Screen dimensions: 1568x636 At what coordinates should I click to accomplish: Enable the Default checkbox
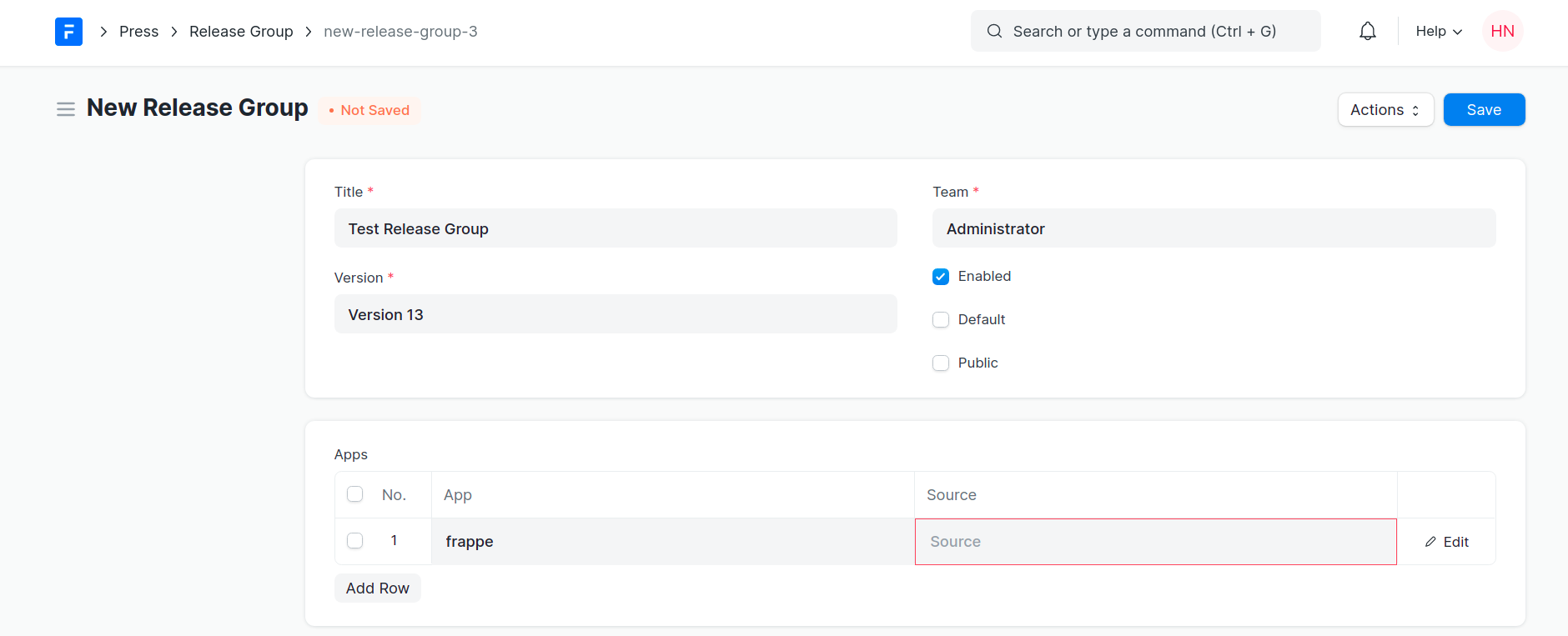[941, 320]
